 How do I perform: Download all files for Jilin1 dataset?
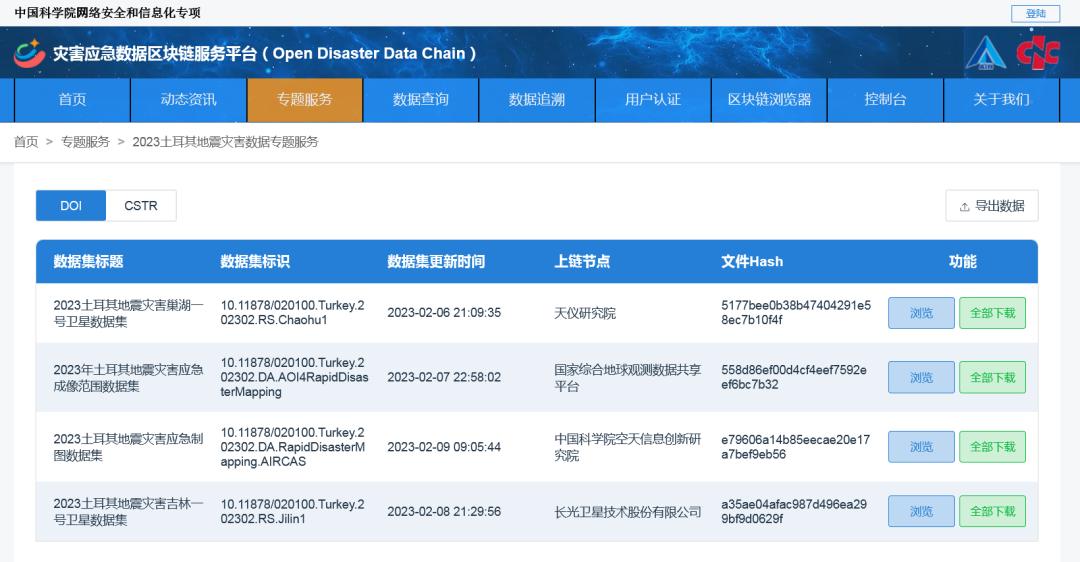point(992,511)
